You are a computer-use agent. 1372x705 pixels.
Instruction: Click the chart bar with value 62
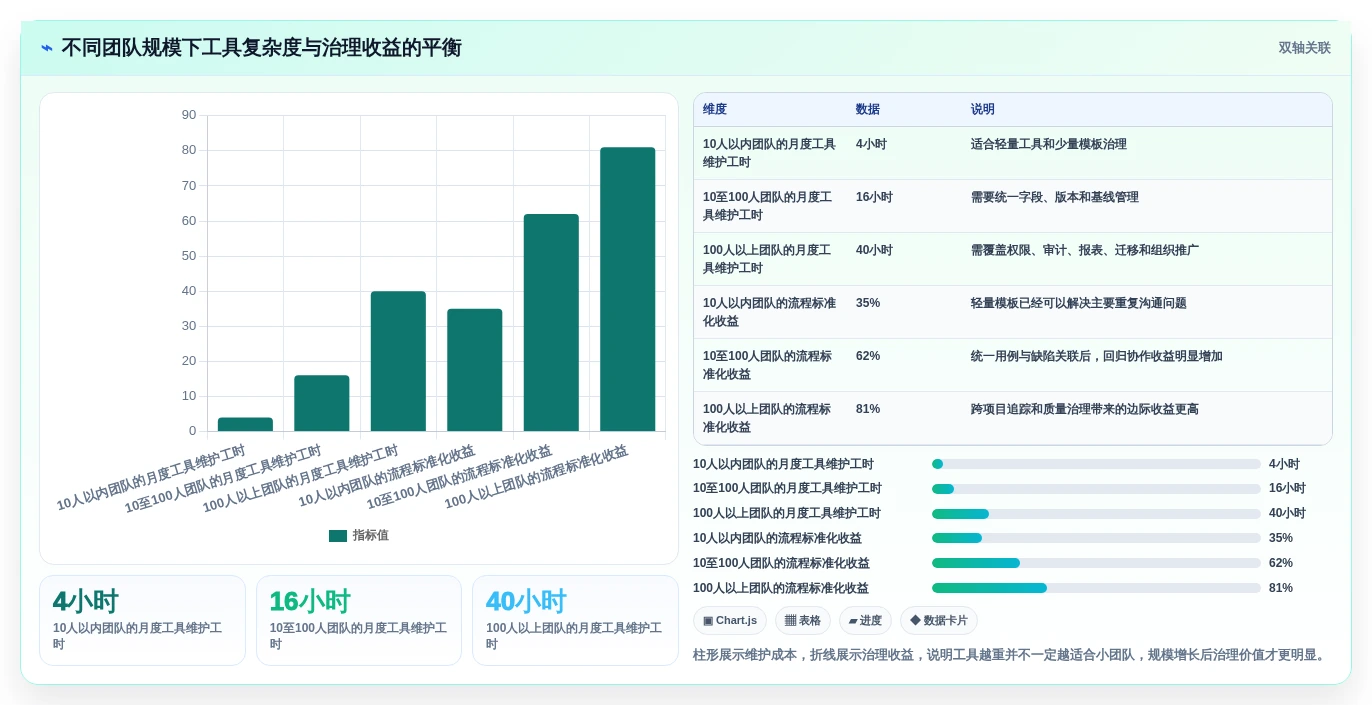tap(551, 323)
